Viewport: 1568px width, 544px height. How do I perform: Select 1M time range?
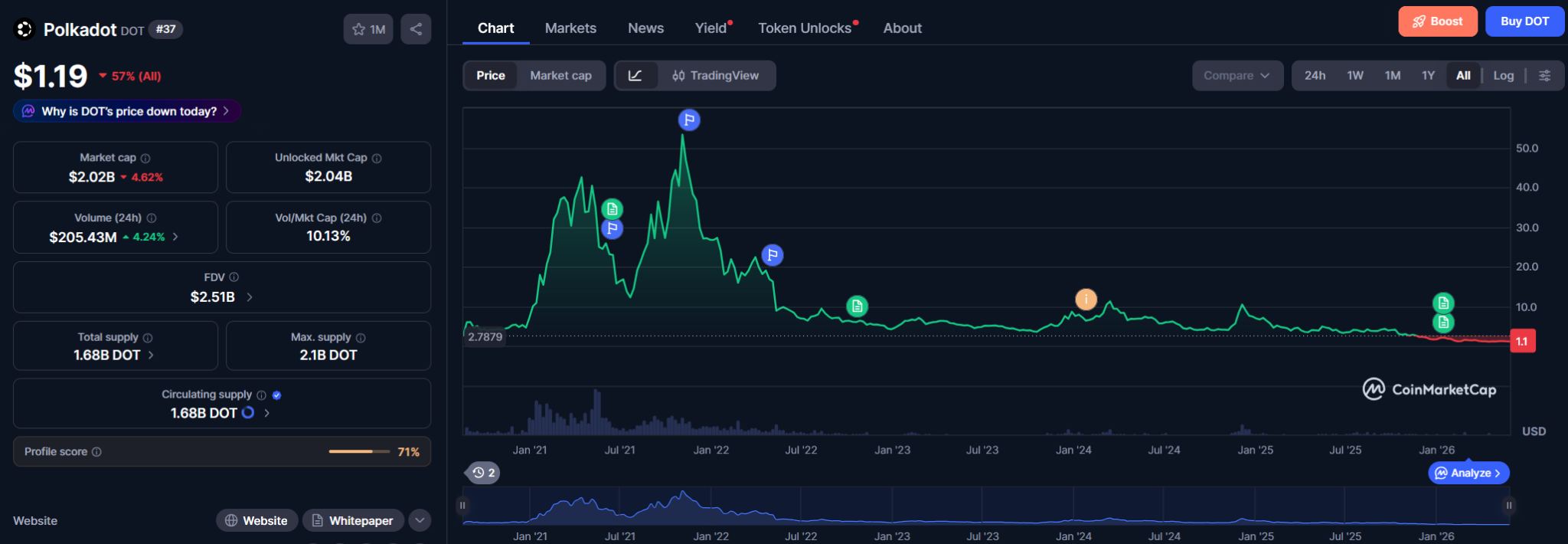coord(1393,76)
